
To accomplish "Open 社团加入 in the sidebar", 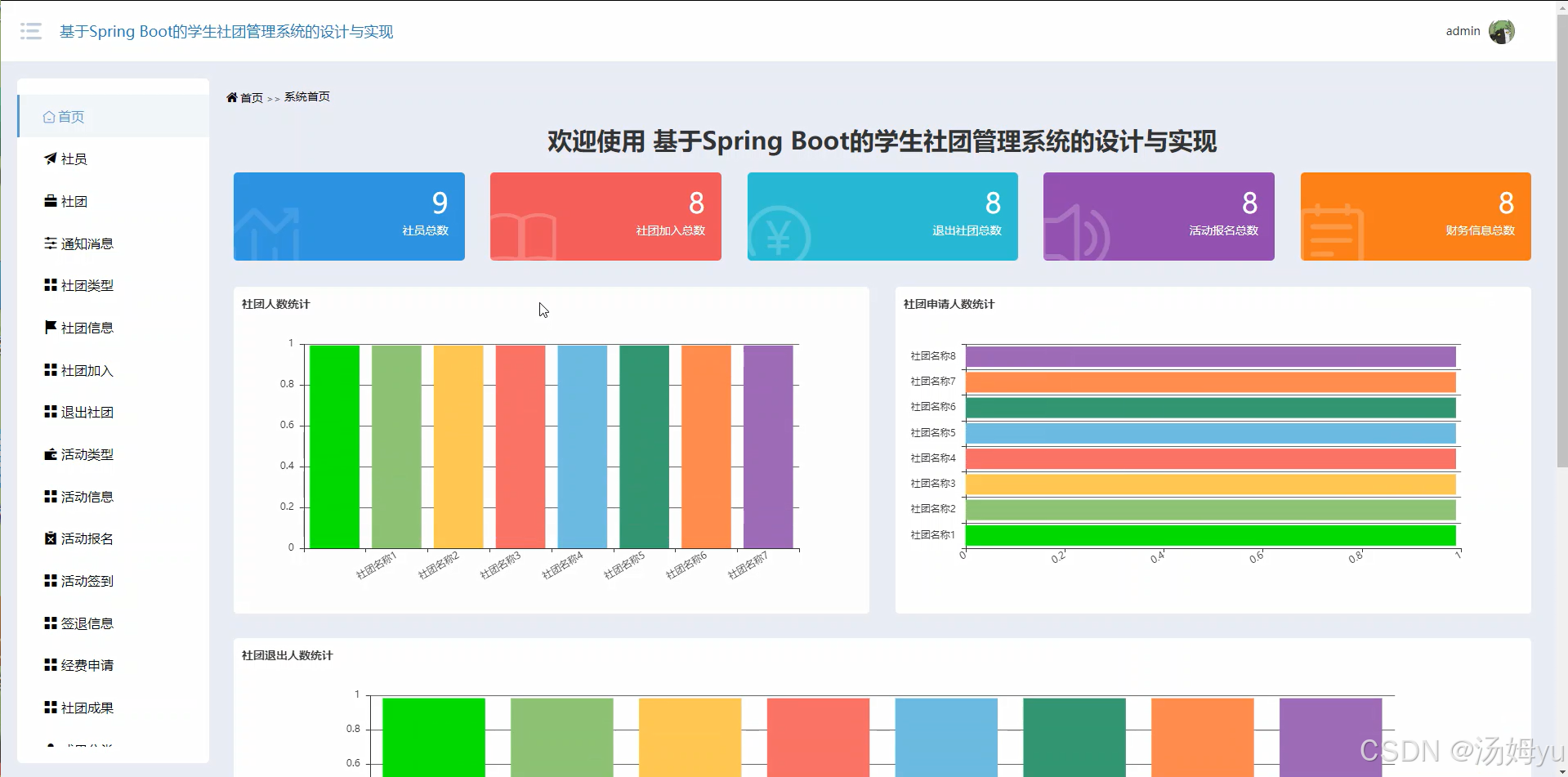I will point(114,370).
